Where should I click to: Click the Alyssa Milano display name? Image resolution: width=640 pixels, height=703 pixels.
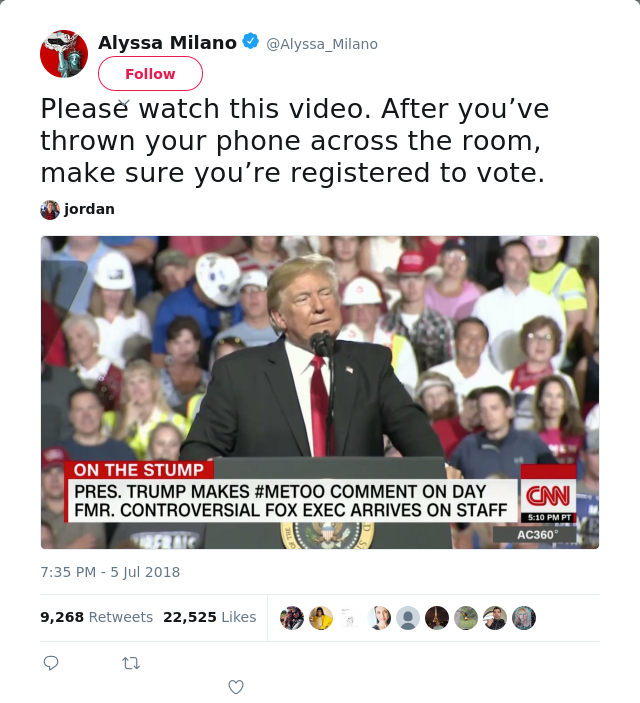pos(167,43)
